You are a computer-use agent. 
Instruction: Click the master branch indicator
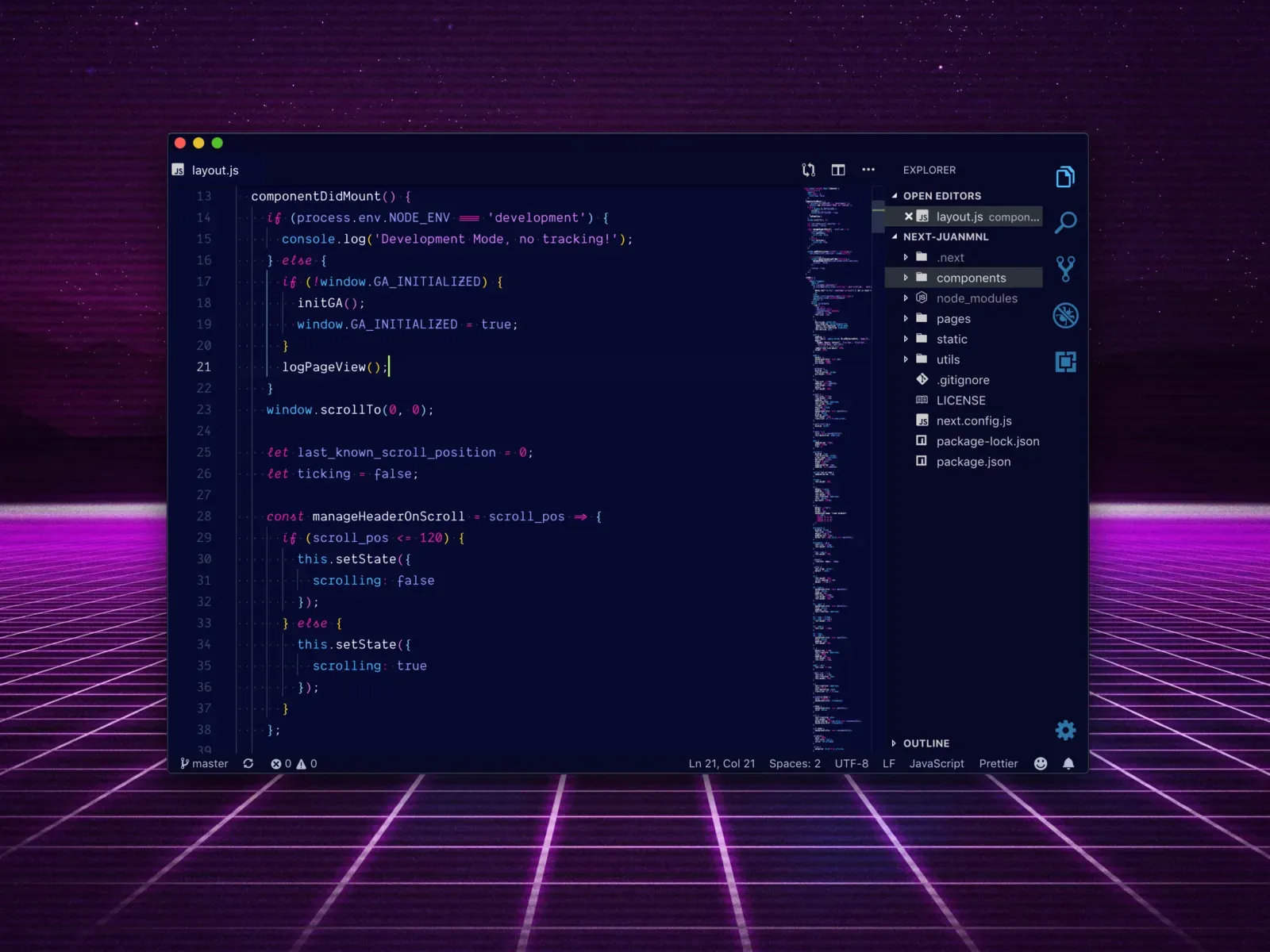[x=203, y=763]
